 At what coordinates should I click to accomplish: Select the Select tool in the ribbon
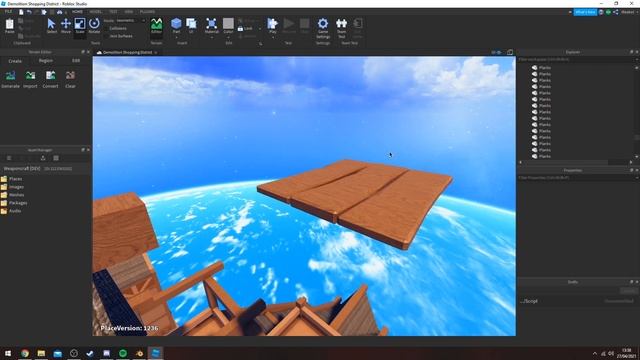pos(51,26)
